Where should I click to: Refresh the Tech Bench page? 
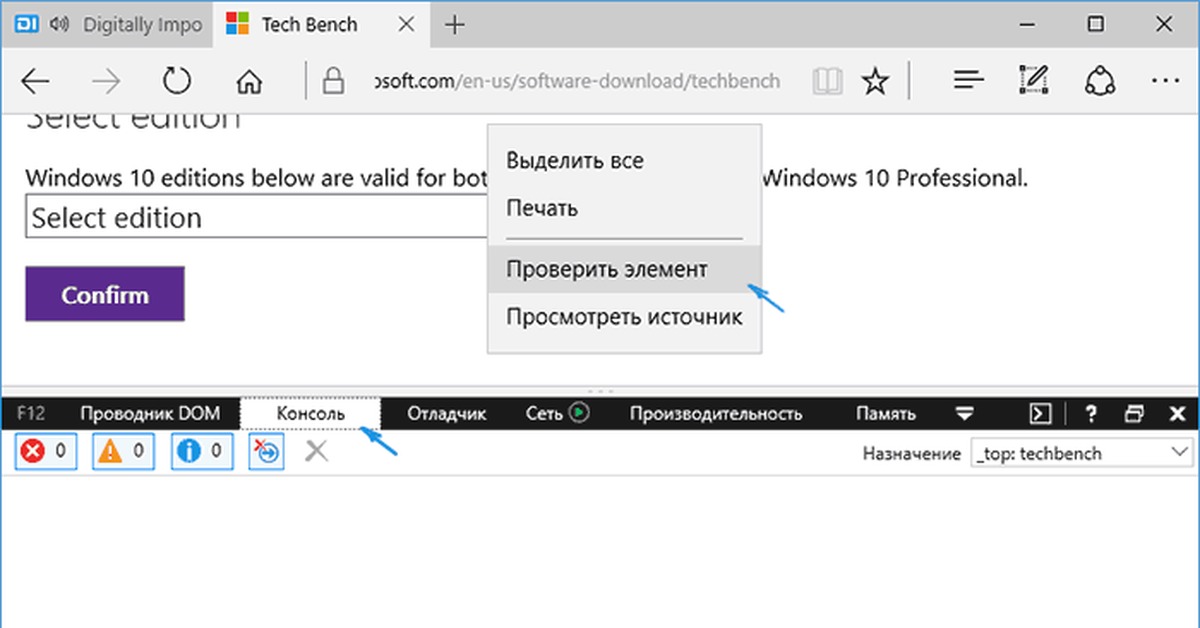click(177, 81)
